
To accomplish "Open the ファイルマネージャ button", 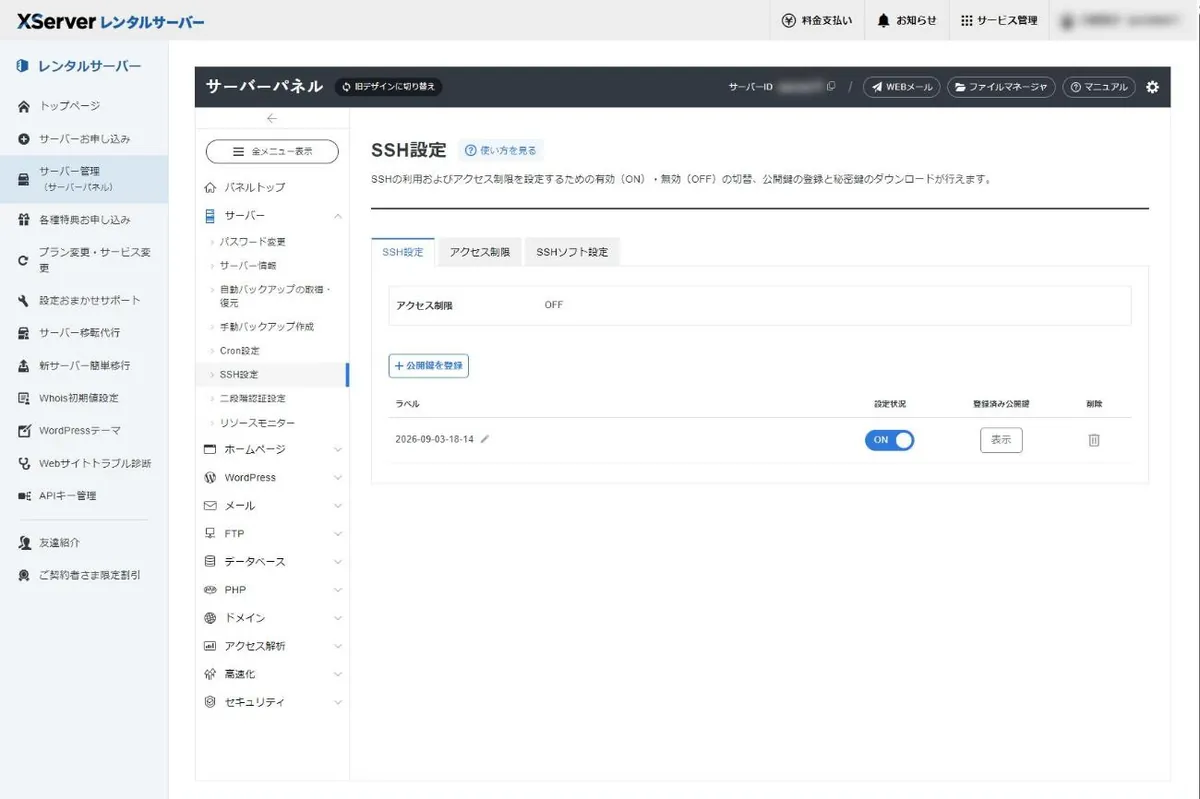I will 1001,87.
